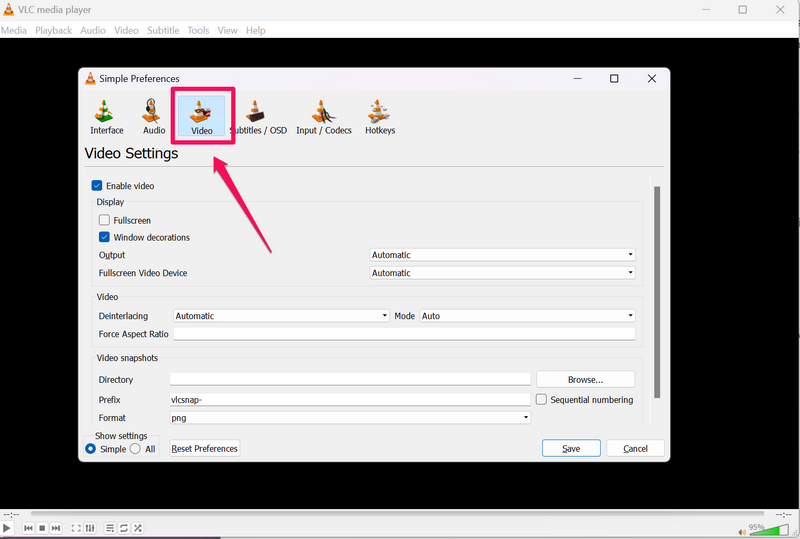Click the shuffle/random icon

pyautogui.click(x=137, y=528)
